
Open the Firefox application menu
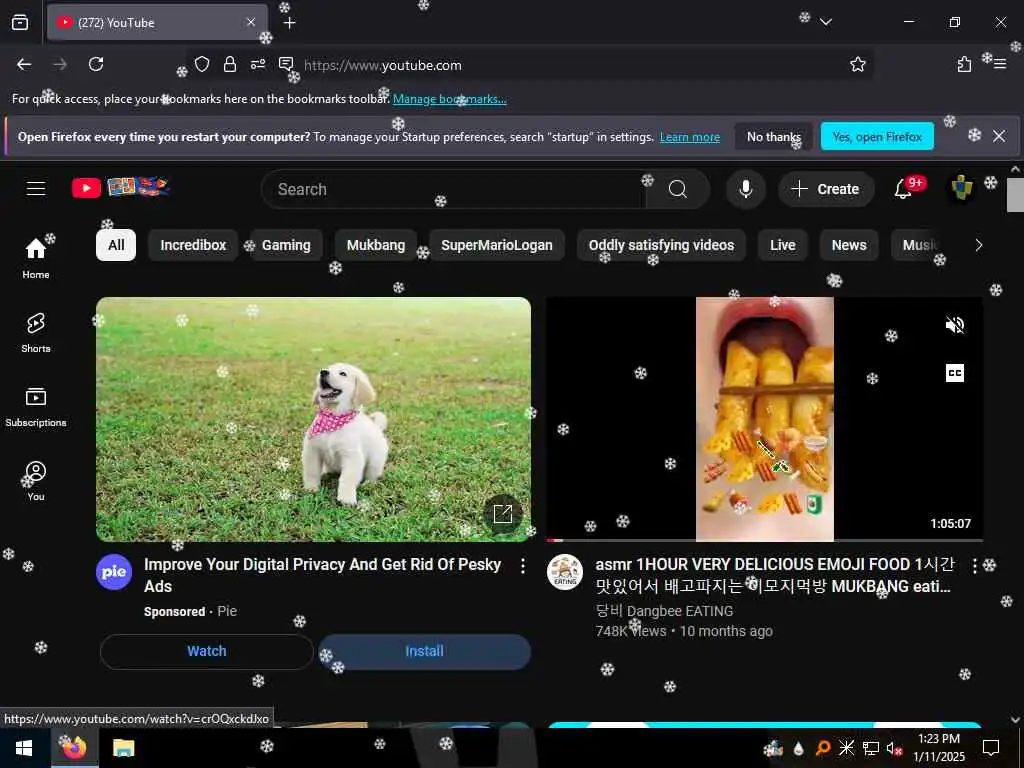click(1000, 64)
